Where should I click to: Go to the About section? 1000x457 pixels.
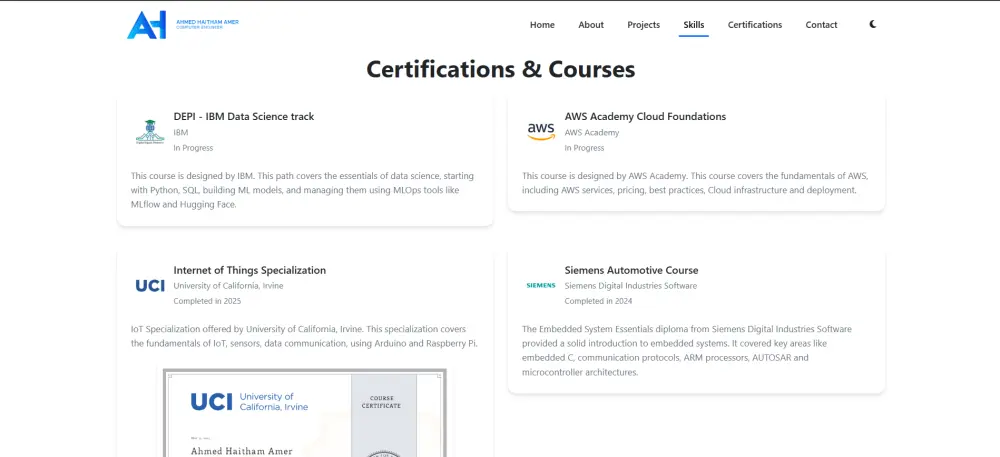coord(591,25)
